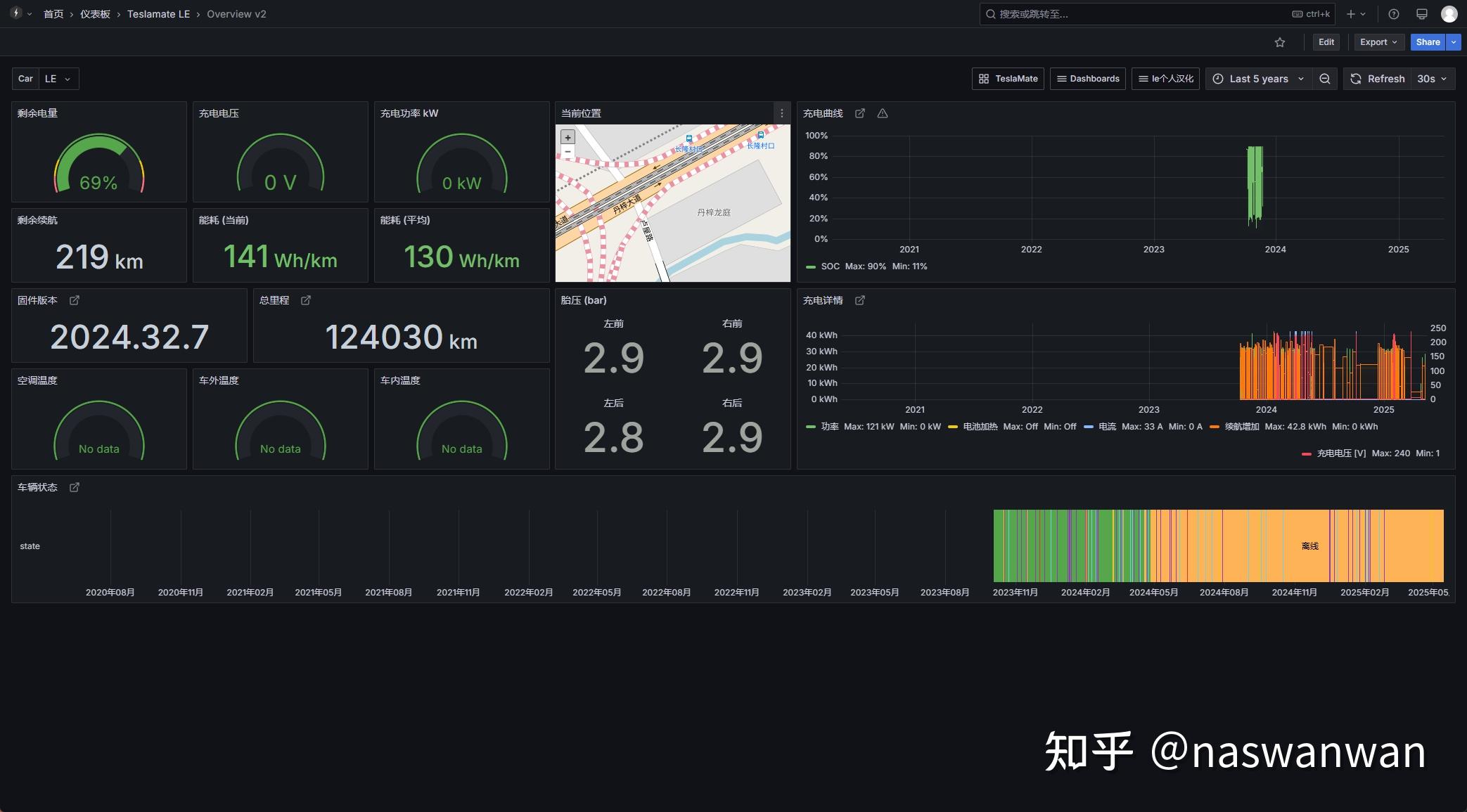Open the 当前位置 panel kebab menu
The image size is (1467, 812).
(x=781, y=112)
